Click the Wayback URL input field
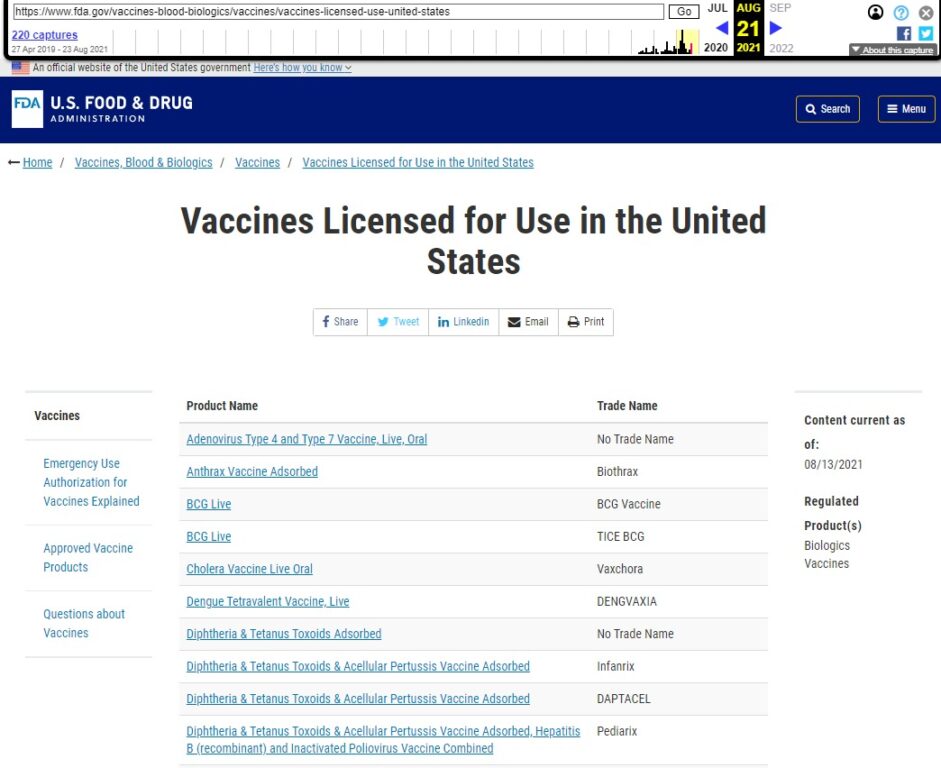The height and width of the screenshot is (768, 941). pyautogui.click(x=338, y=11)
